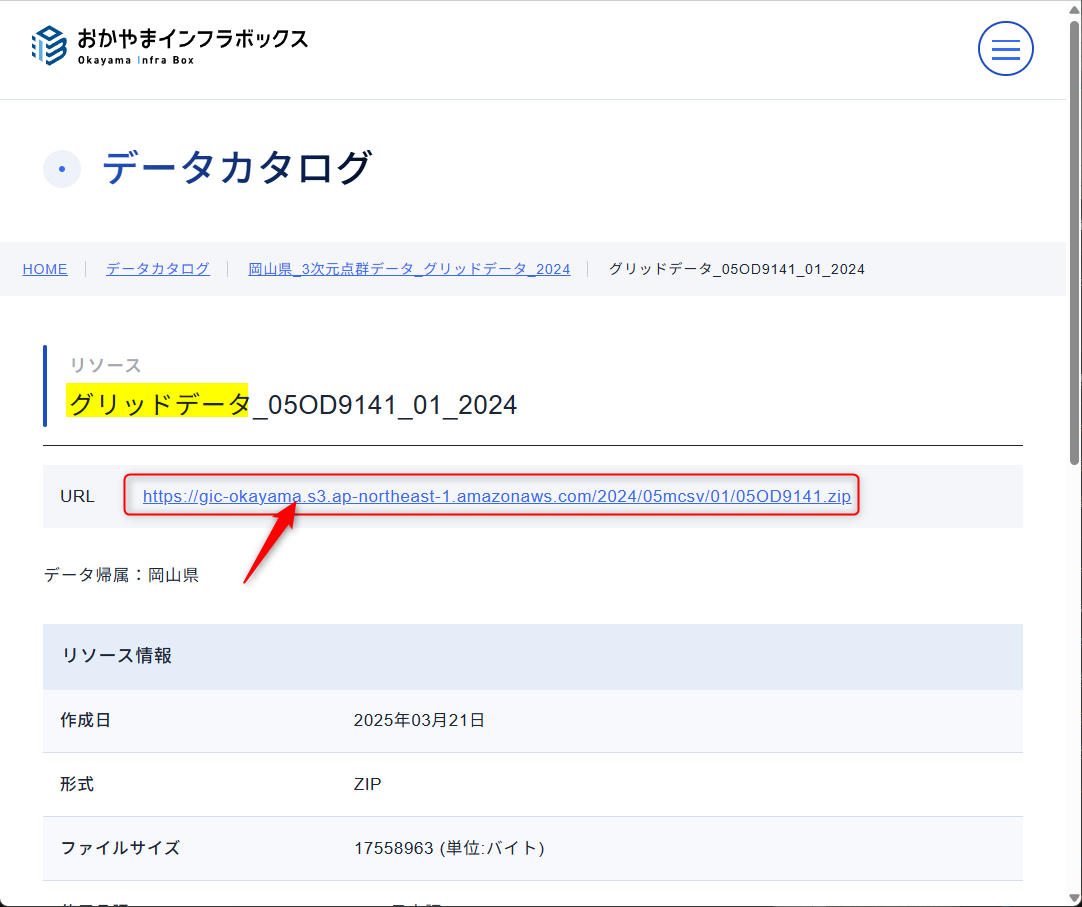The height and width of the screenshot is (907, 1082).
Task: Click the ファイルサイズ value 17558963
Action: (x=395, y=848)
